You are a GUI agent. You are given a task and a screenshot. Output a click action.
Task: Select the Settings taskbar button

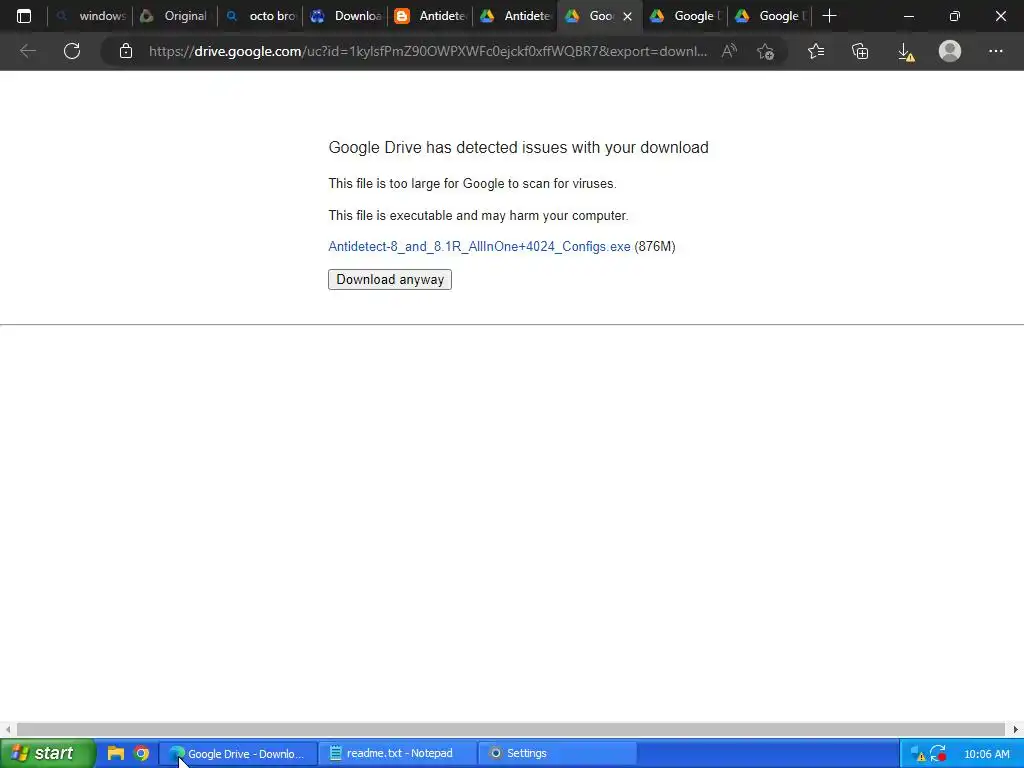click(557, 754)
